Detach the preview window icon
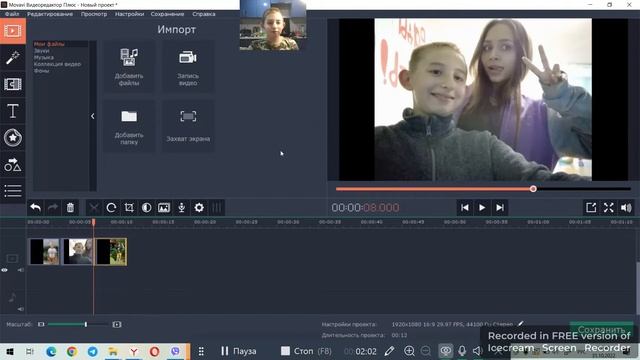Viewport: 640px width, 360px height. click(x=591, y=208)
